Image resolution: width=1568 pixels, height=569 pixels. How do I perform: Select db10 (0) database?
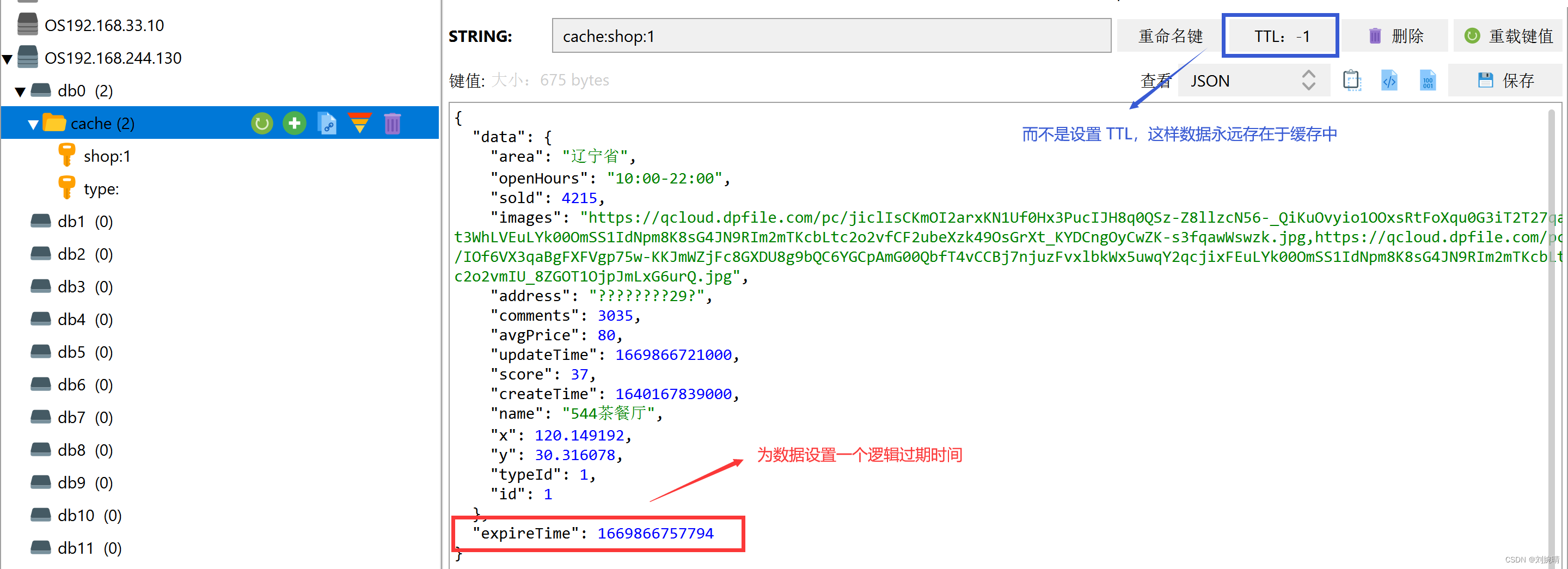click(x=89, y=515)
